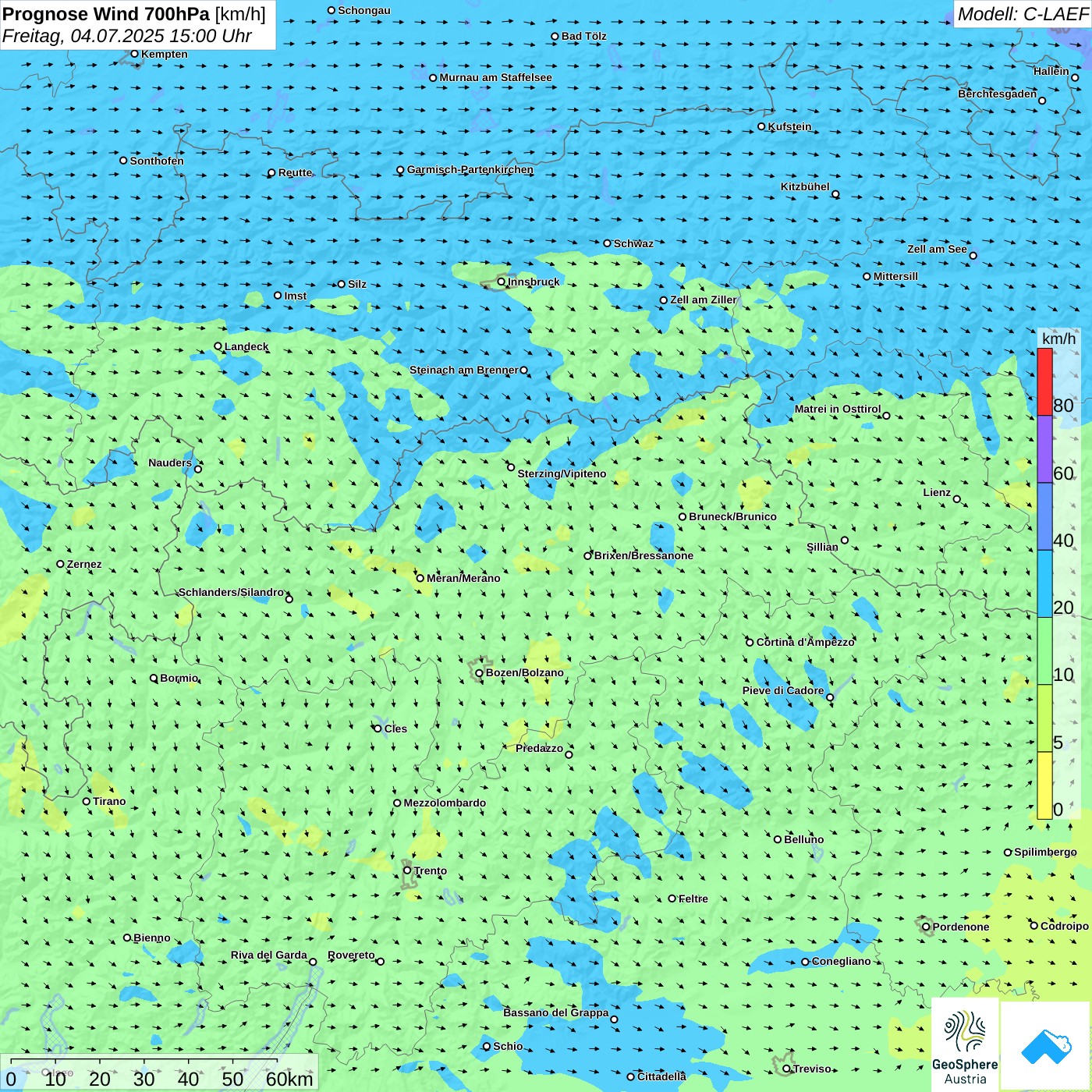
Task: Click the Brixen/Bressanone label
Action: pos(643,555)
